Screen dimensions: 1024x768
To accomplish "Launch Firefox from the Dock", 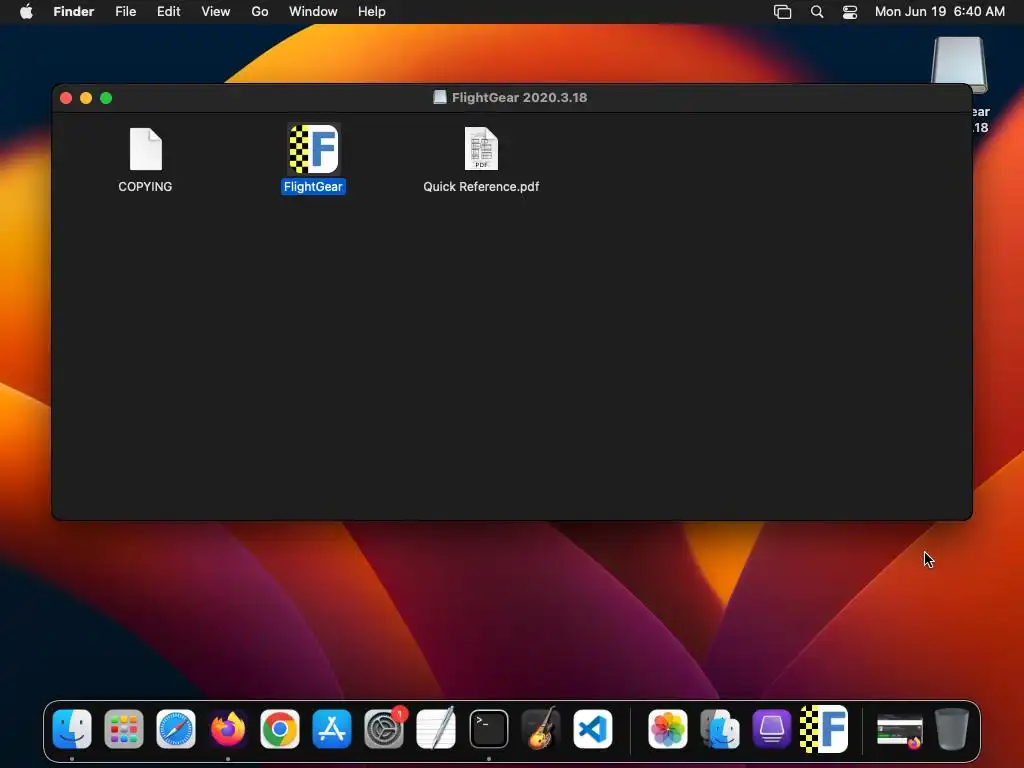I will [x=228, y=729].
